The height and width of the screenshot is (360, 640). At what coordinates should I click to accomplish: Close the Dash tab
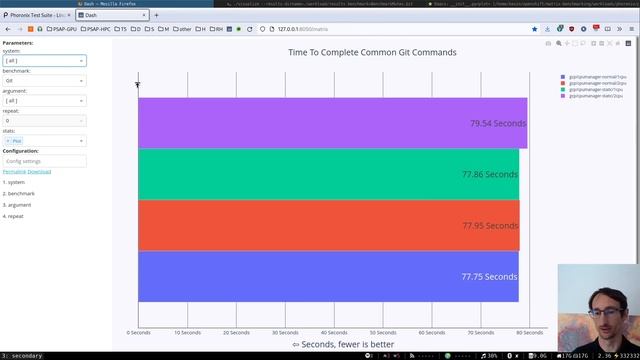tap(144, 15)
